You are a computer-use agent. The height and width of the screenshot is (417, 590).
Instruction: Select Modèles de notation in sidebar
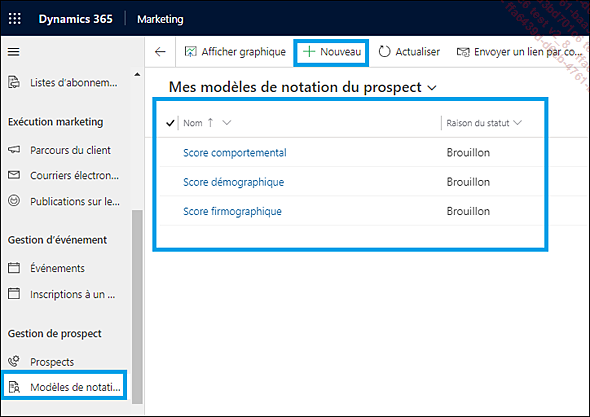64,387
